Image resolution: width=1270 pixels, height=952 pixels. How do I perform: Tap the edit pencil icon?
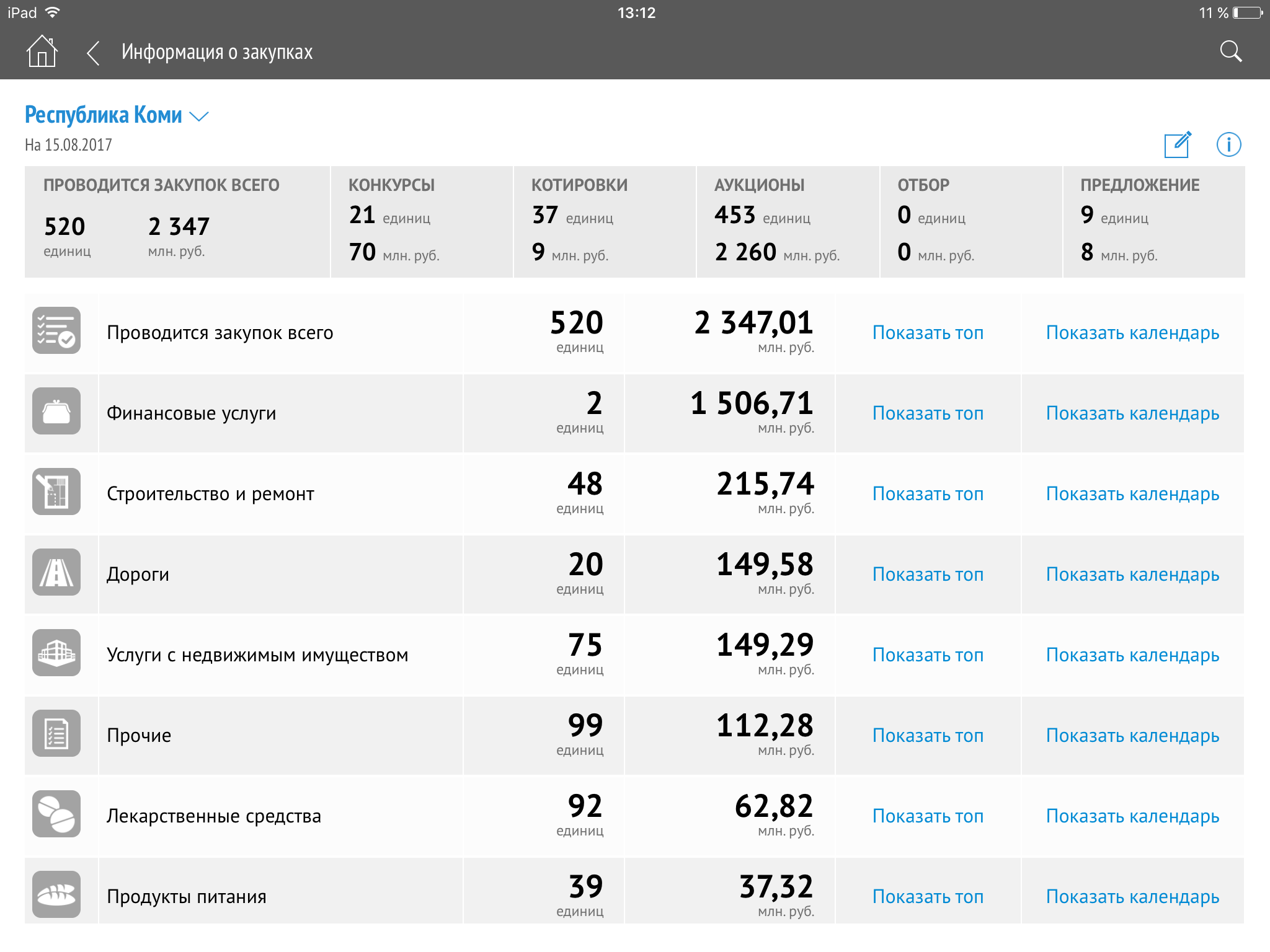point(1177,145)
